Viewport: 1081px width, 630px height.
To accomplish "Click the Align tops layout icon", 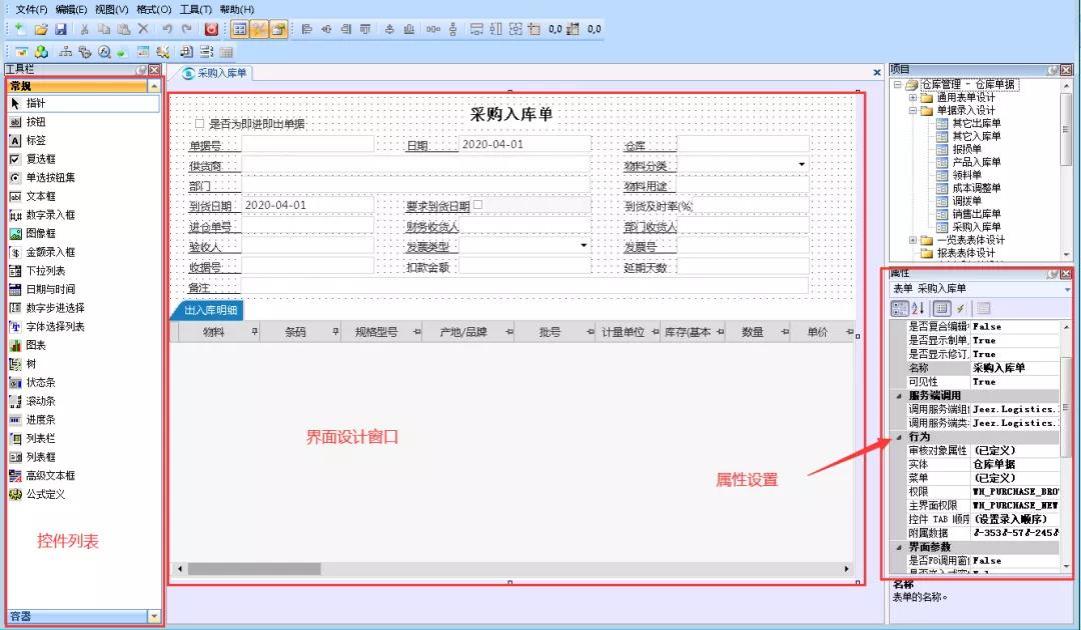I will (x=365, y=29).
